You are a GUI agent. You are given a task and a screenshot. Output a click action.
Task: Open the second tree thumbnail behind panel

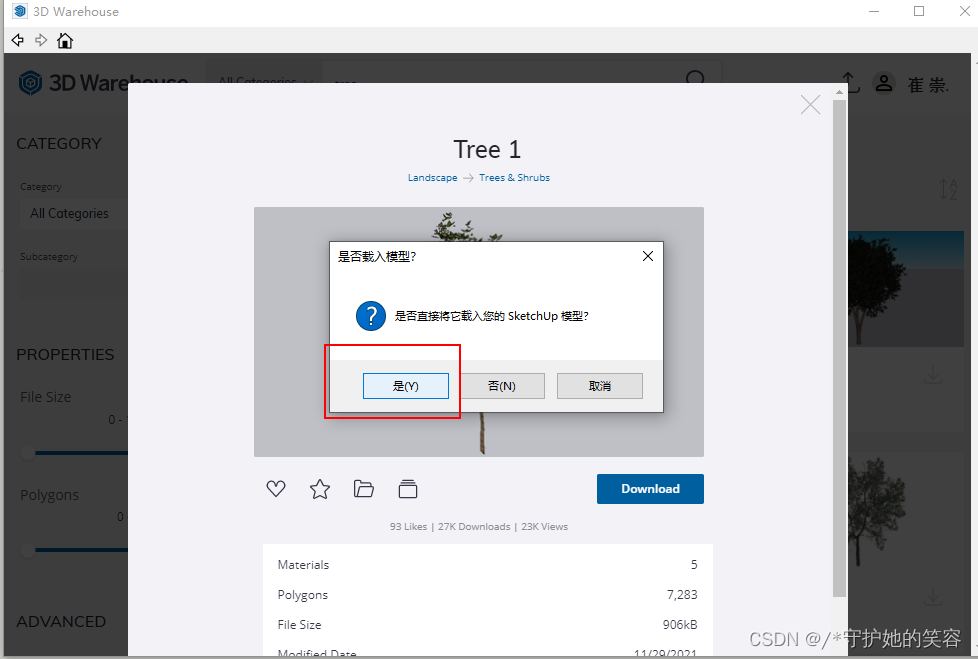tap(906, 511)
